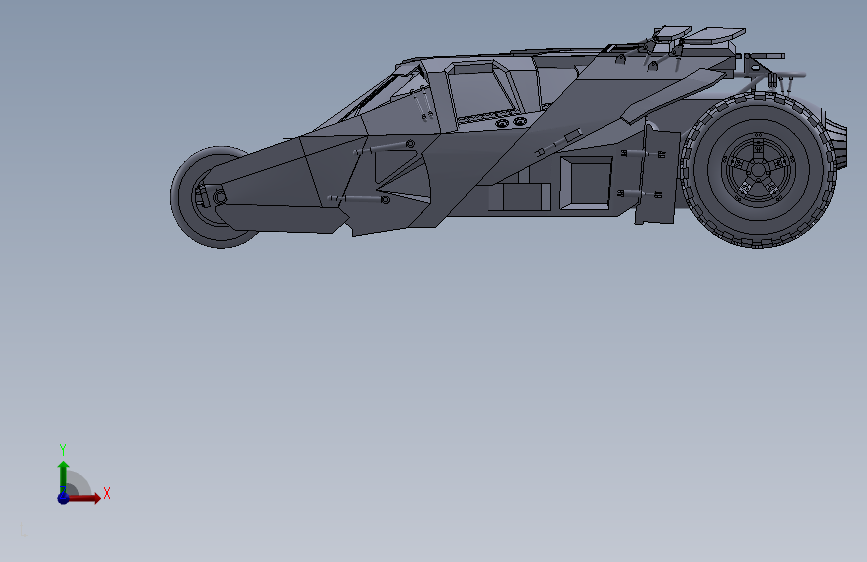Click the green Y label of orientation triad
The image size is (867, 562).
(x=63, y=449)
